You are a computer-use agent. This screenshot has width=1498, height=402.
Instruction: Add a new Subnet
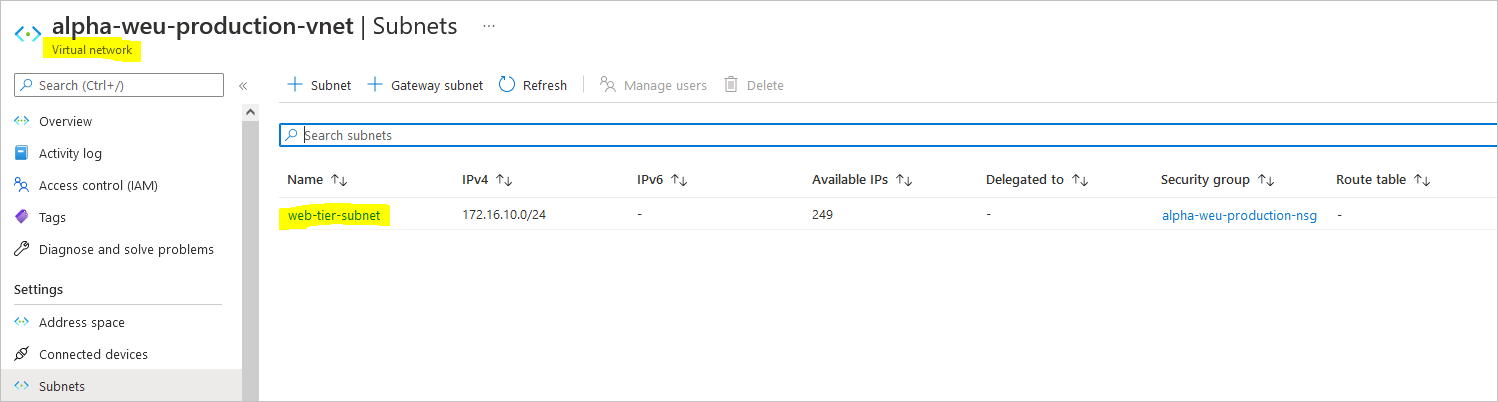pyautogui.click(x=320, y=85)
